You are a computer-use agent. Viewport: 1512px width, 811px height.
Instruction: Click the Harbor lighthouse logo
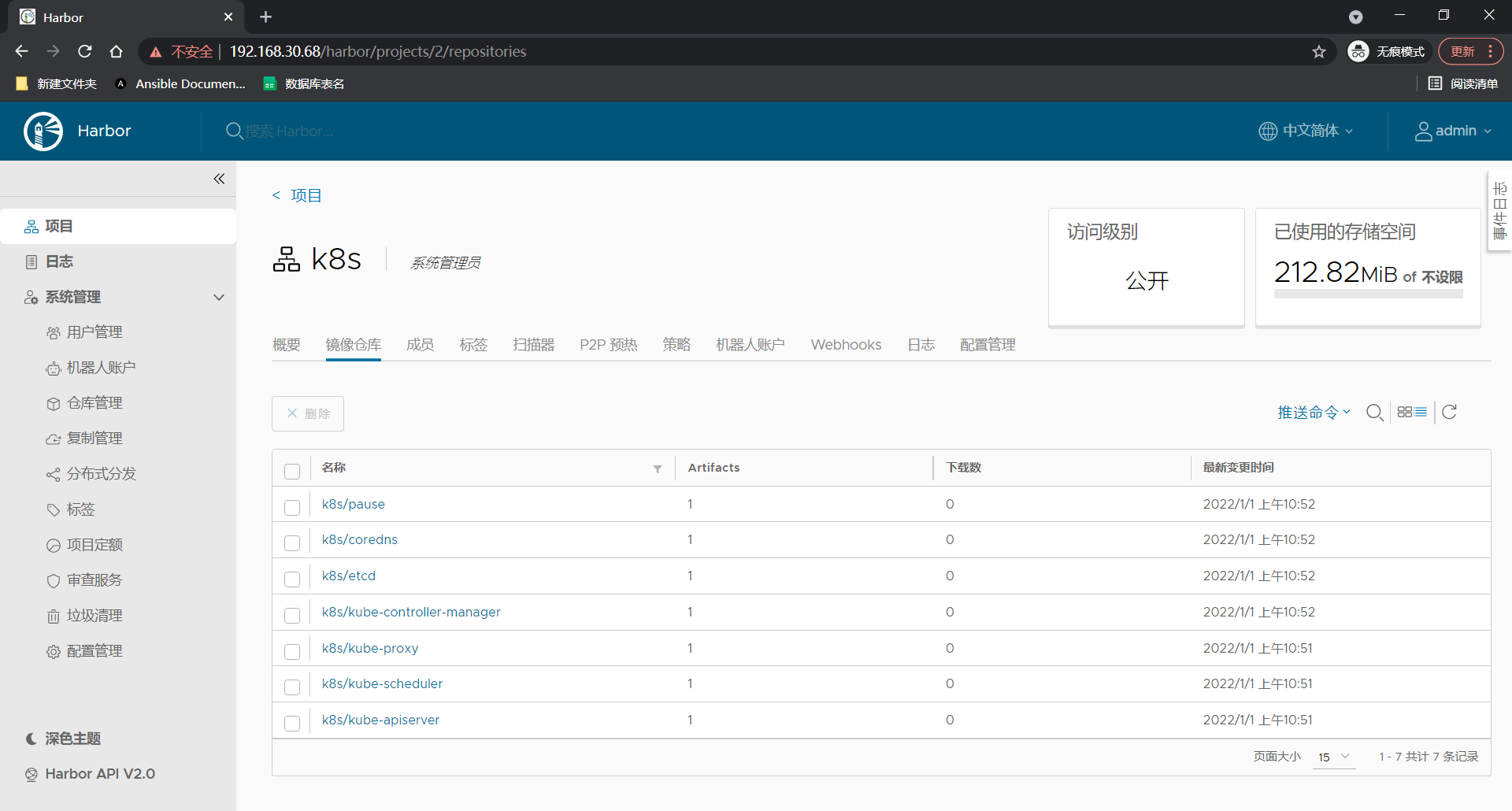[x=43, y=131]
